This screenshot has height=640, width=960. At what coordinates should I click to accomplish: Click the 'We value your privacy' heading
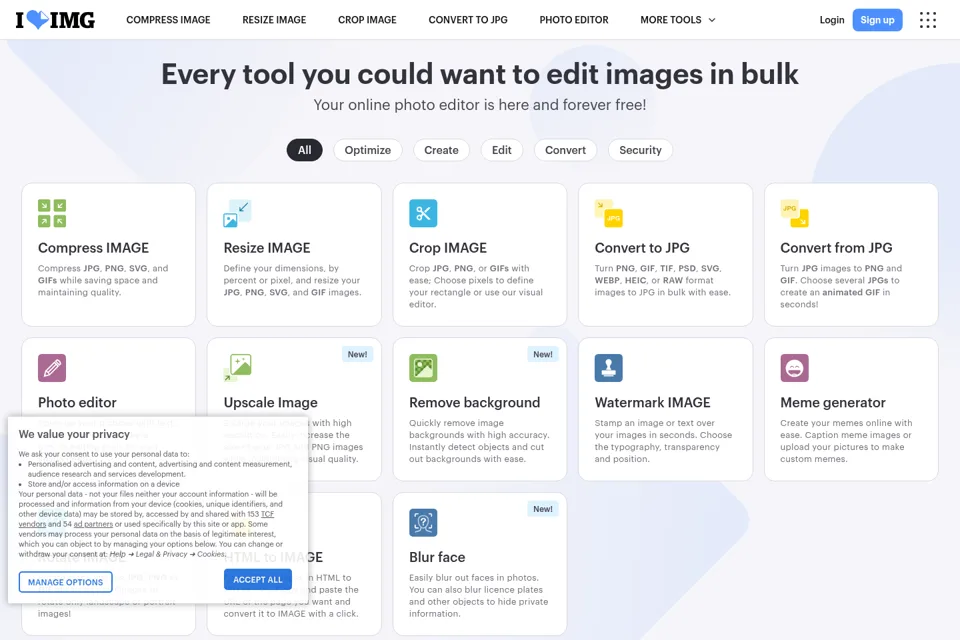pos(74,434)
